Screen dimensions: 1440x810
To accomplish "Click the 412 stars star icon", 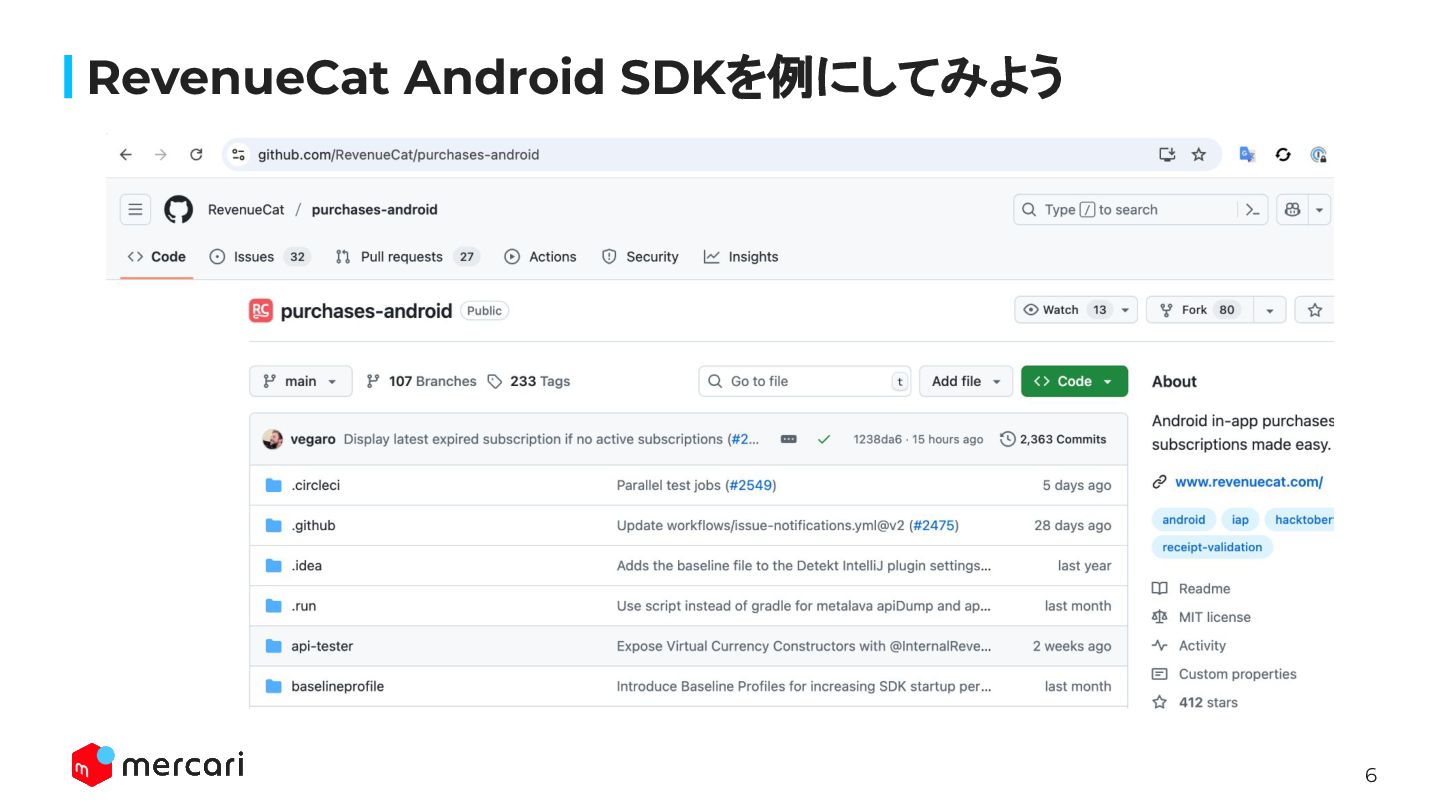I will tap(1160, 702).
